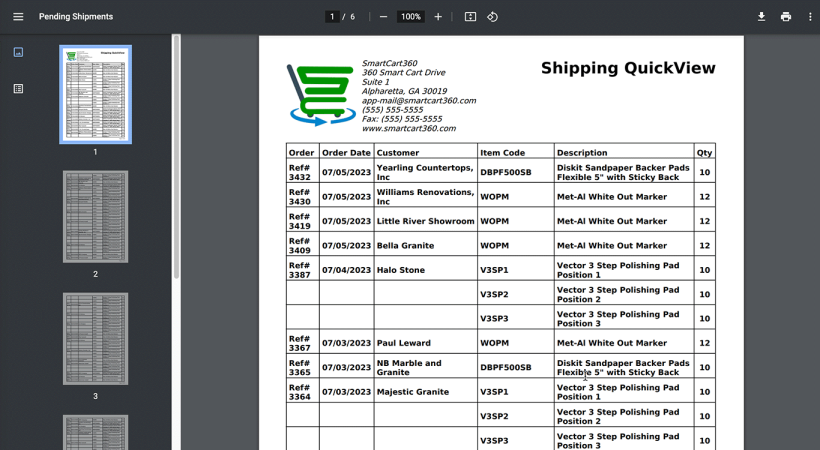Click customer Majestic Granite

[413, 392]
